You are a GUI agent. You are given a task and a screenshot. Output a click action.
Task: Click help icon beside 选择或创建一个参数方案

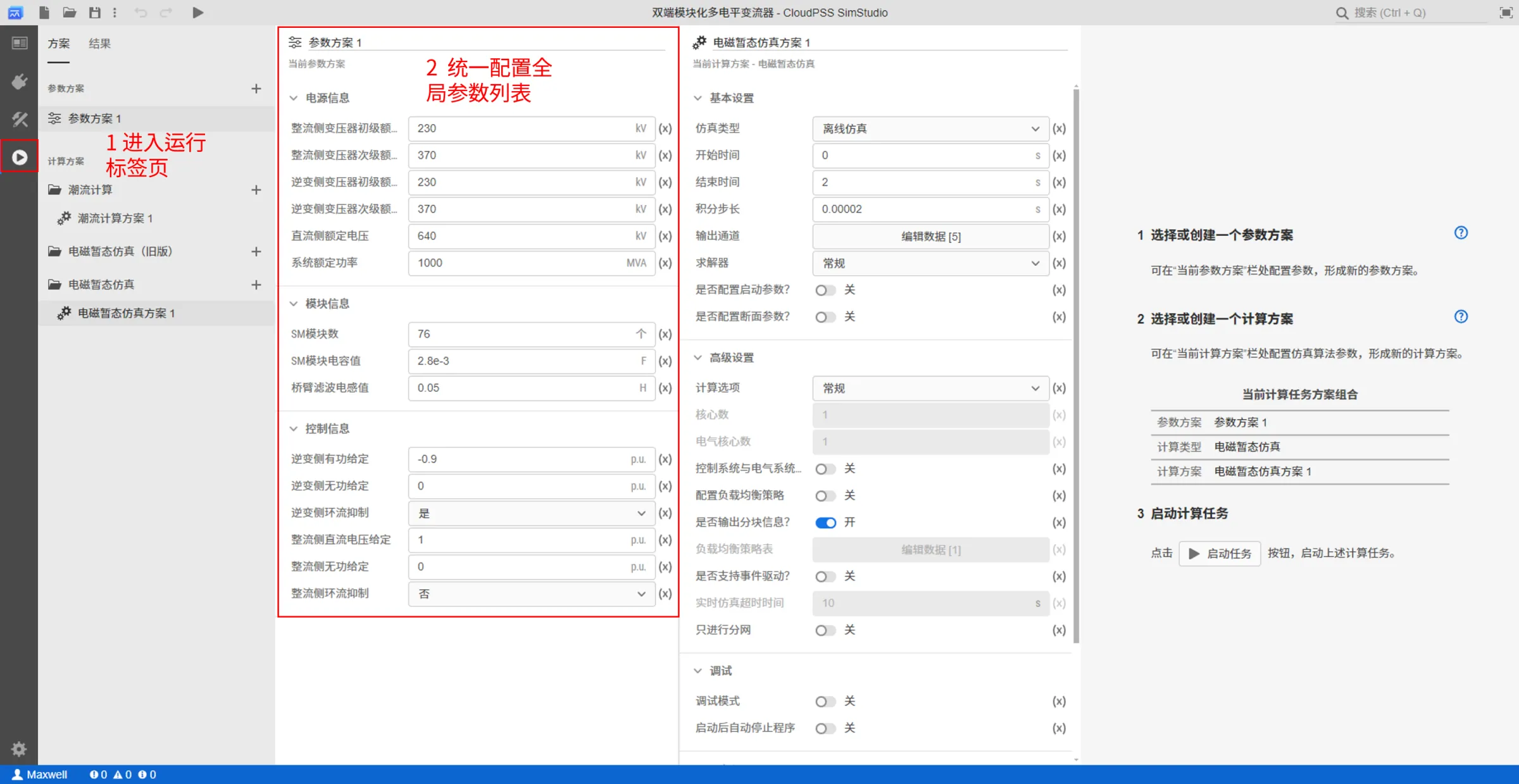point(1461,233)
